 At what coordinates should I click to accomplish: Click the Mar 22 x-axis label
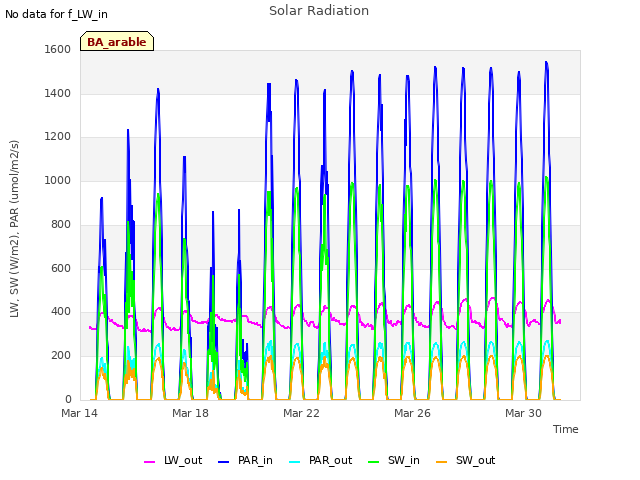301,413
